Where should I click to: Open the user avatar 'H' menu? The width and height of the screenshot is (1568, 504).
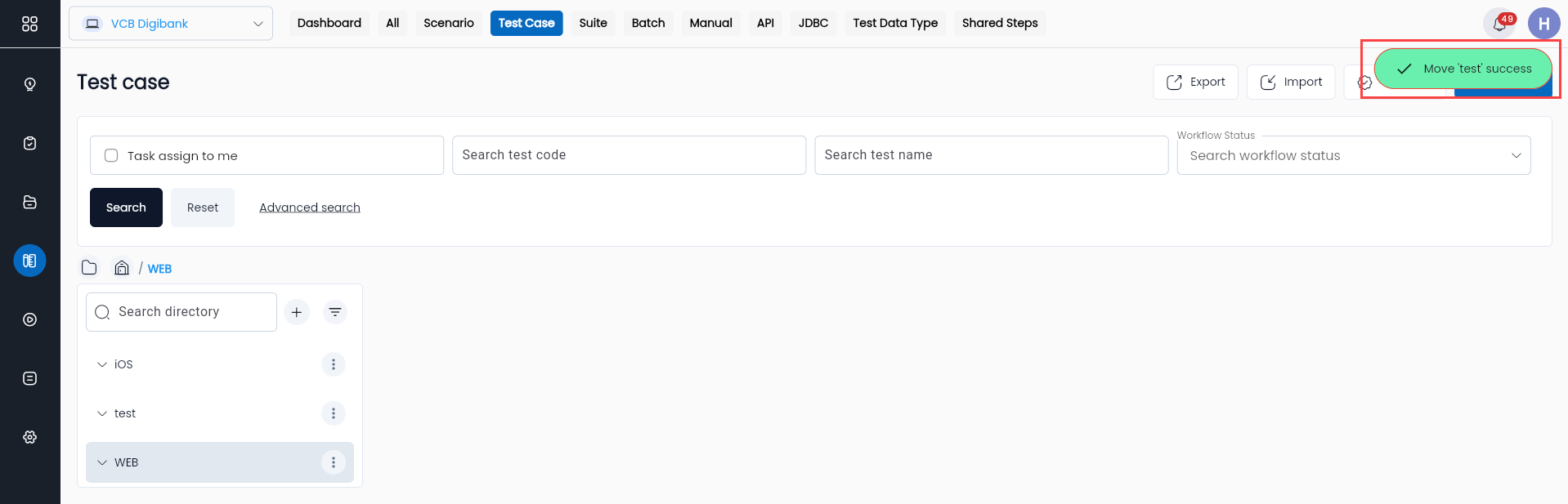coord(1543,24)
